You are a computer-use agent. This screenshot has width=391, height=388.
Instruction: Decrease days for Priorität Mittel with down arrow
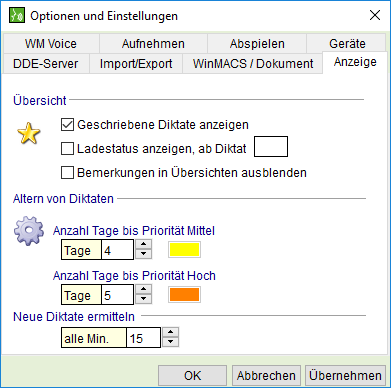[143, 254]
